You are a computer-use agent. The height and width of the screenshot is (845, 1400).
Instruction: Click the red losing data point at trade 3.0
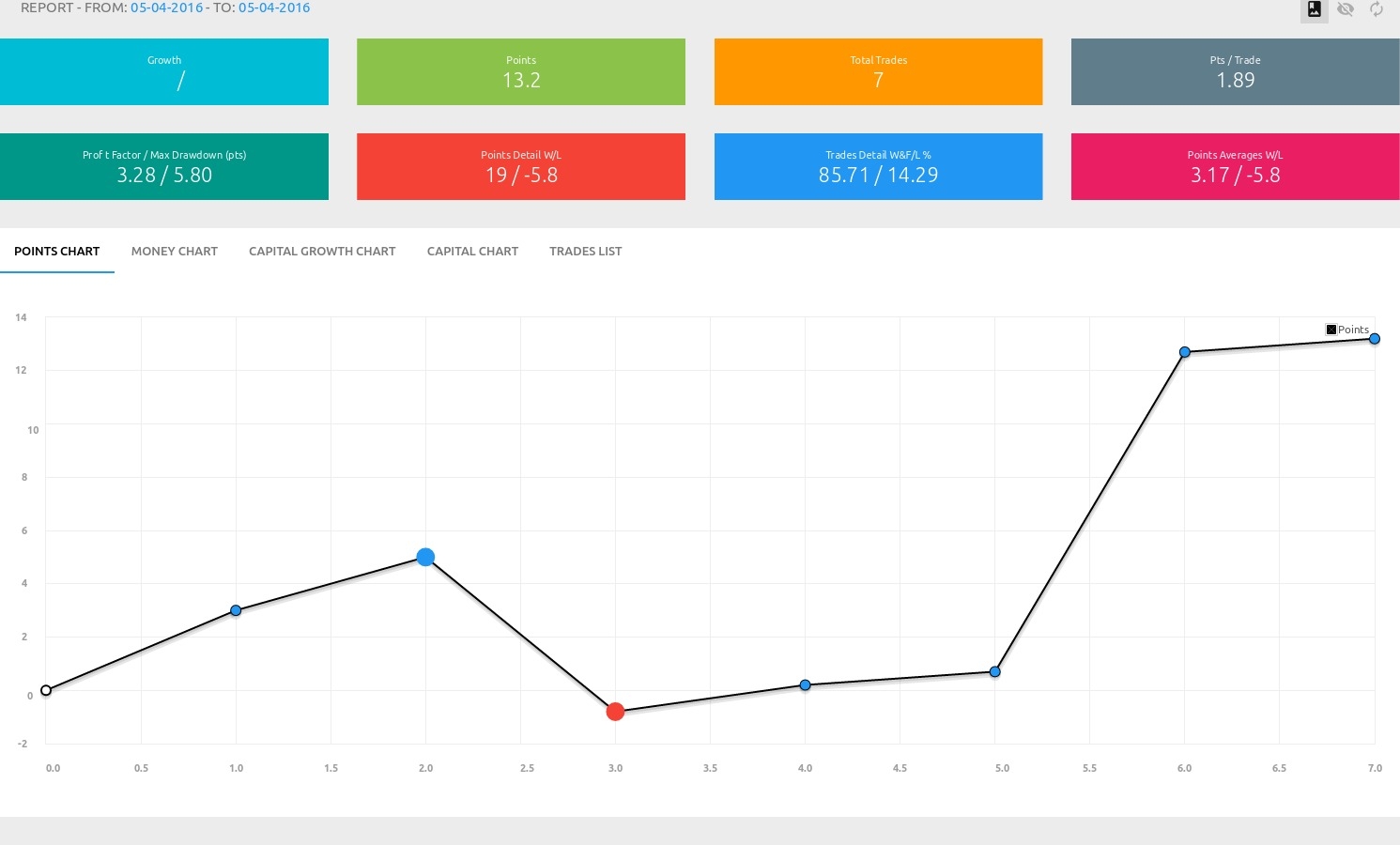pyautogui.click(x=615, y=712)
